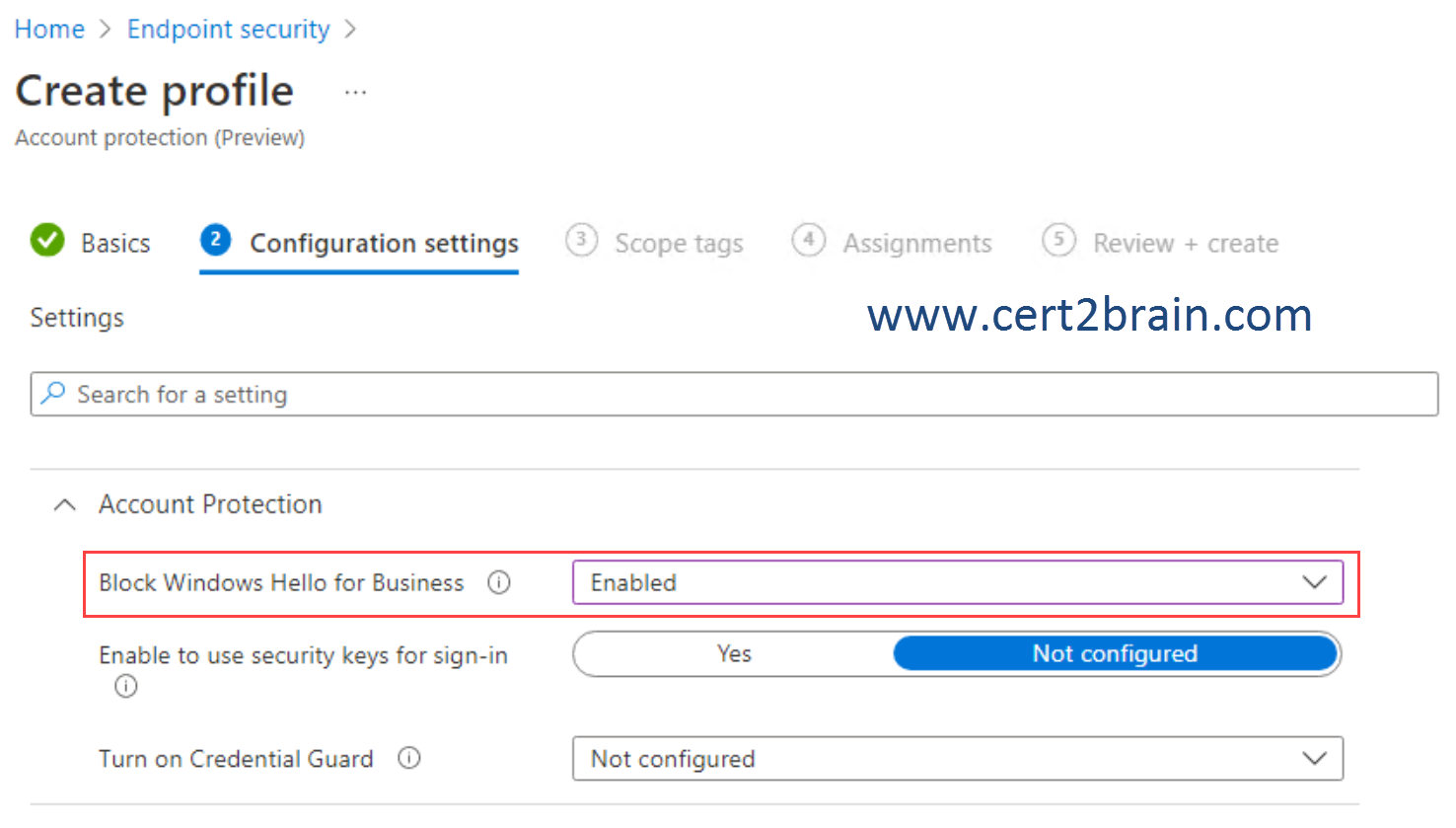Open the ellipsis more options menu
The width and height of the screenshot is (1456, 828).
355,93
